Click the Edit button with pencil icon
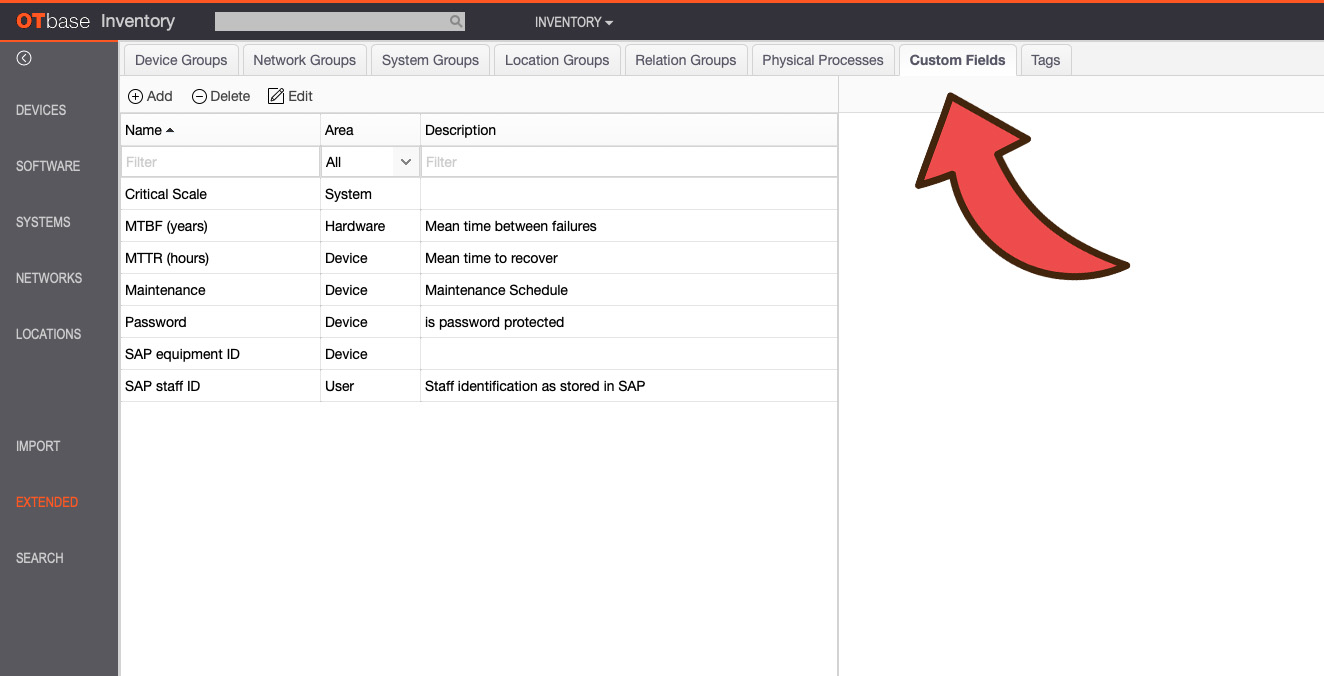 [290, 96]
